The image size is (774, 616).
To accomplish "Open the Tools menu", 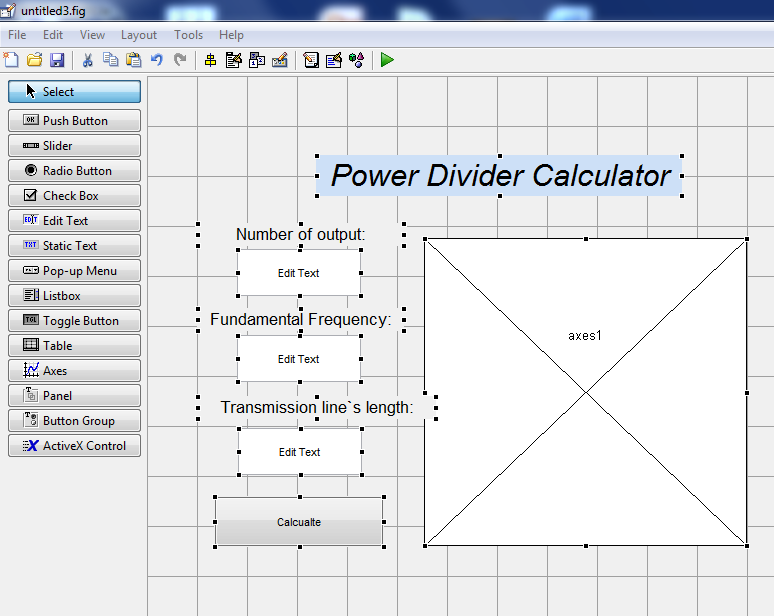I will tap(188, 35).
